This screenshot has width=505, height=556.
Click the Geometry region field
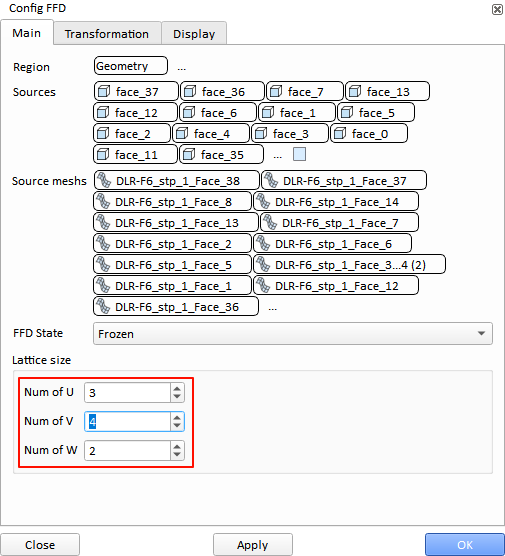point(131,66)
